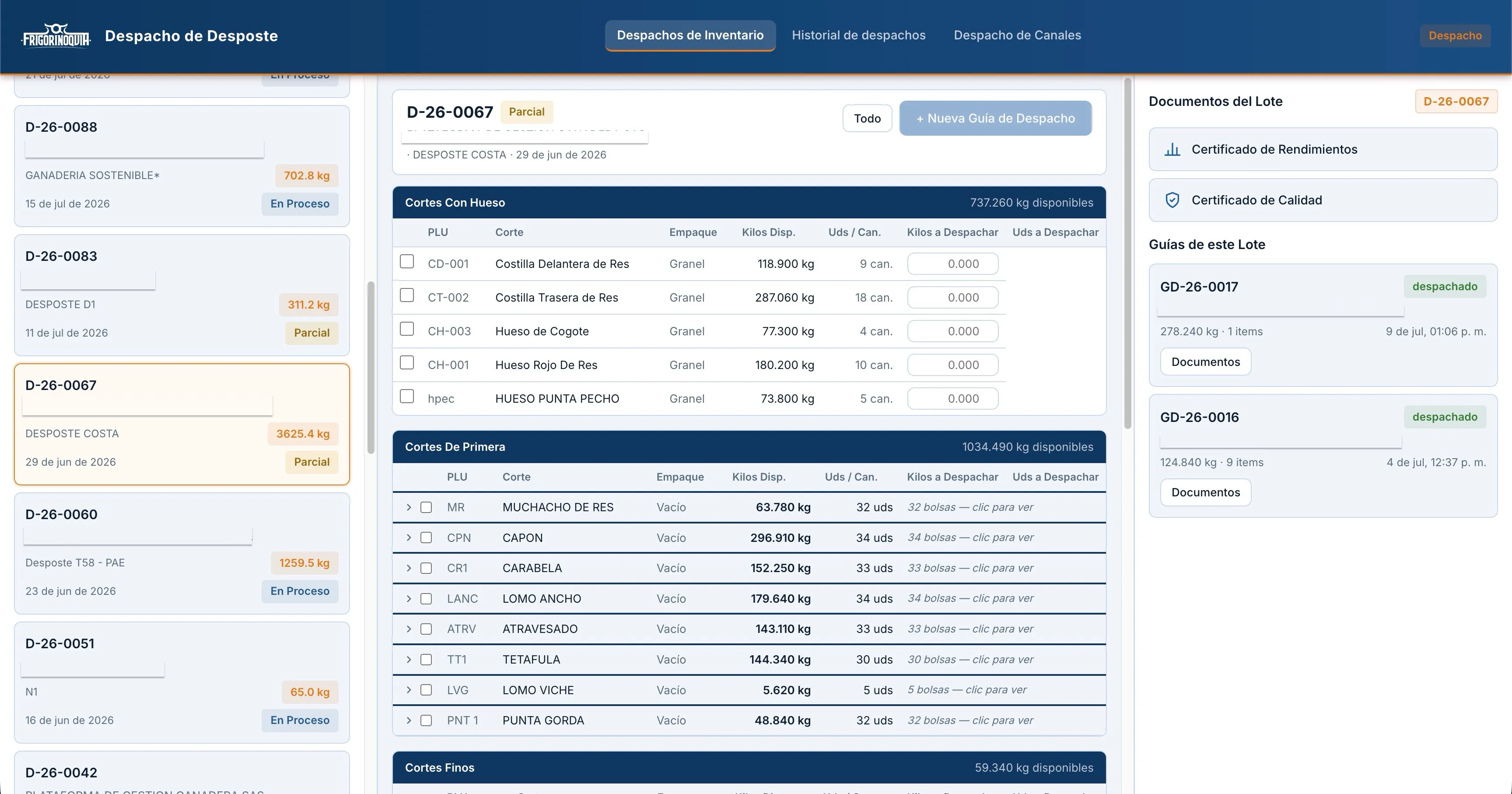1512x794 pixels.
Task: Select lot card D-26-0083
Action: 182,295
